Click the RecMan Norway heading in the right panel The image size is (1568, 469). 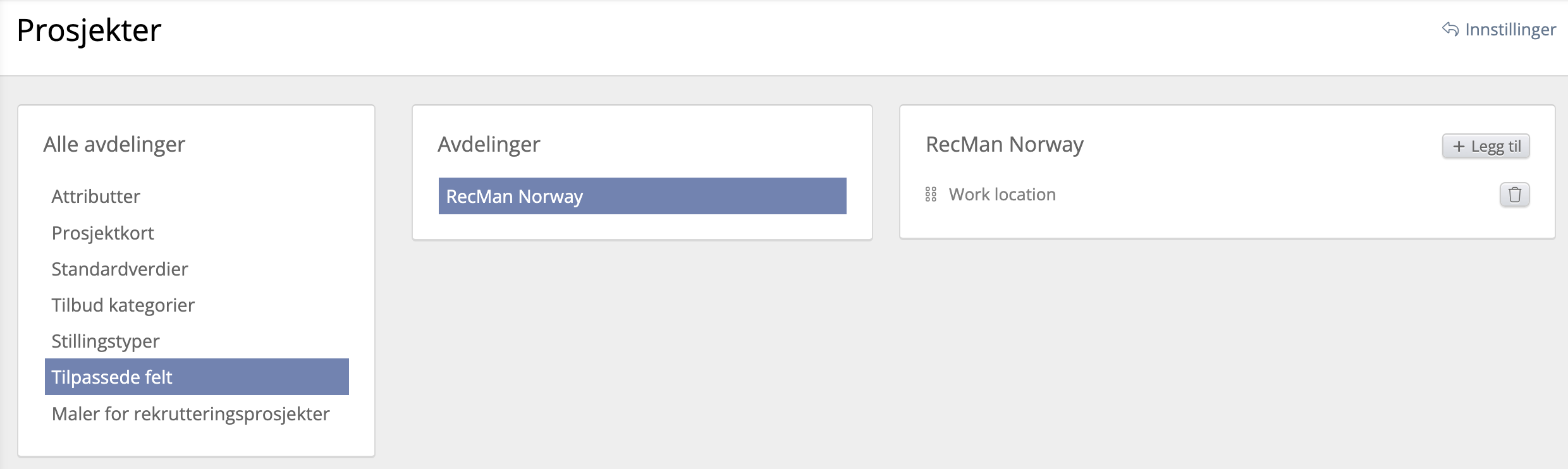(x=1005, y=145)
